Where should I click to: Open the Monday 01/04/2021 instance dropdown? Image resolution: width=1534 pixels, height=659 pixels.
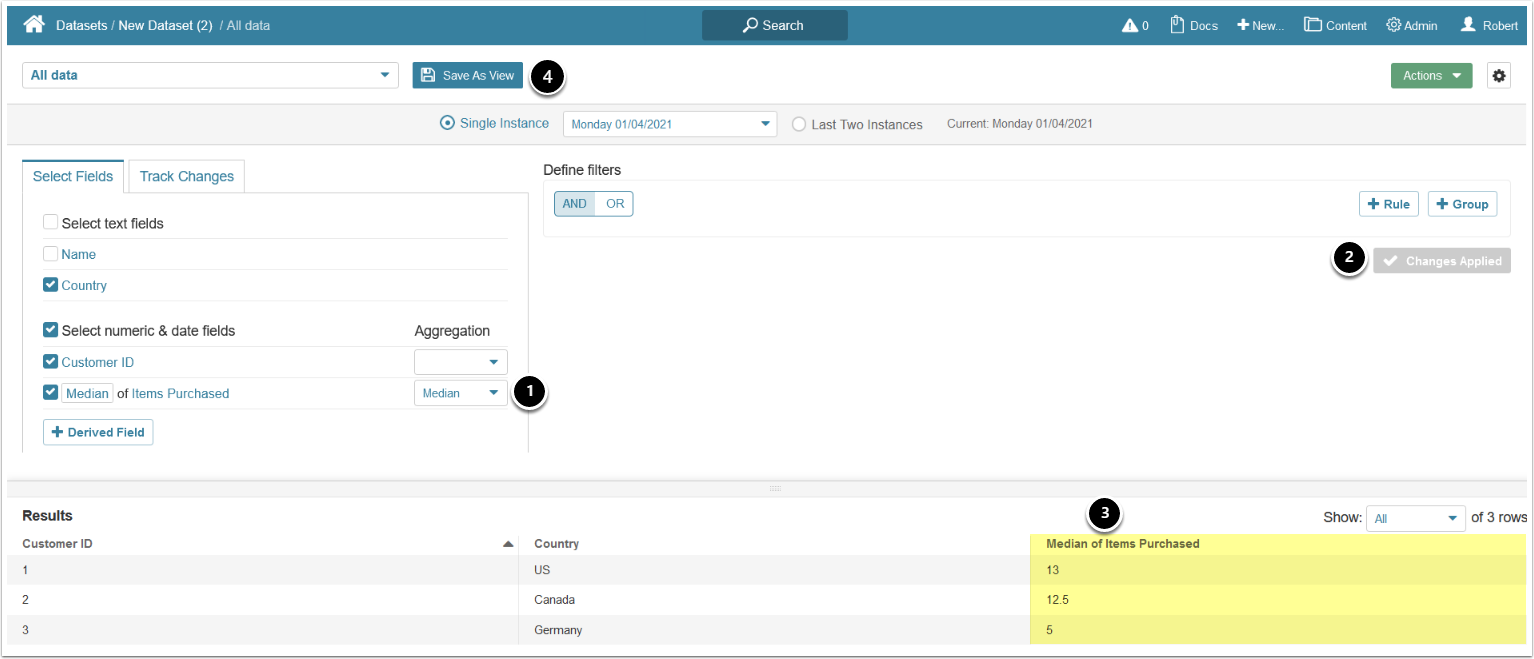(x=670, y=124)
